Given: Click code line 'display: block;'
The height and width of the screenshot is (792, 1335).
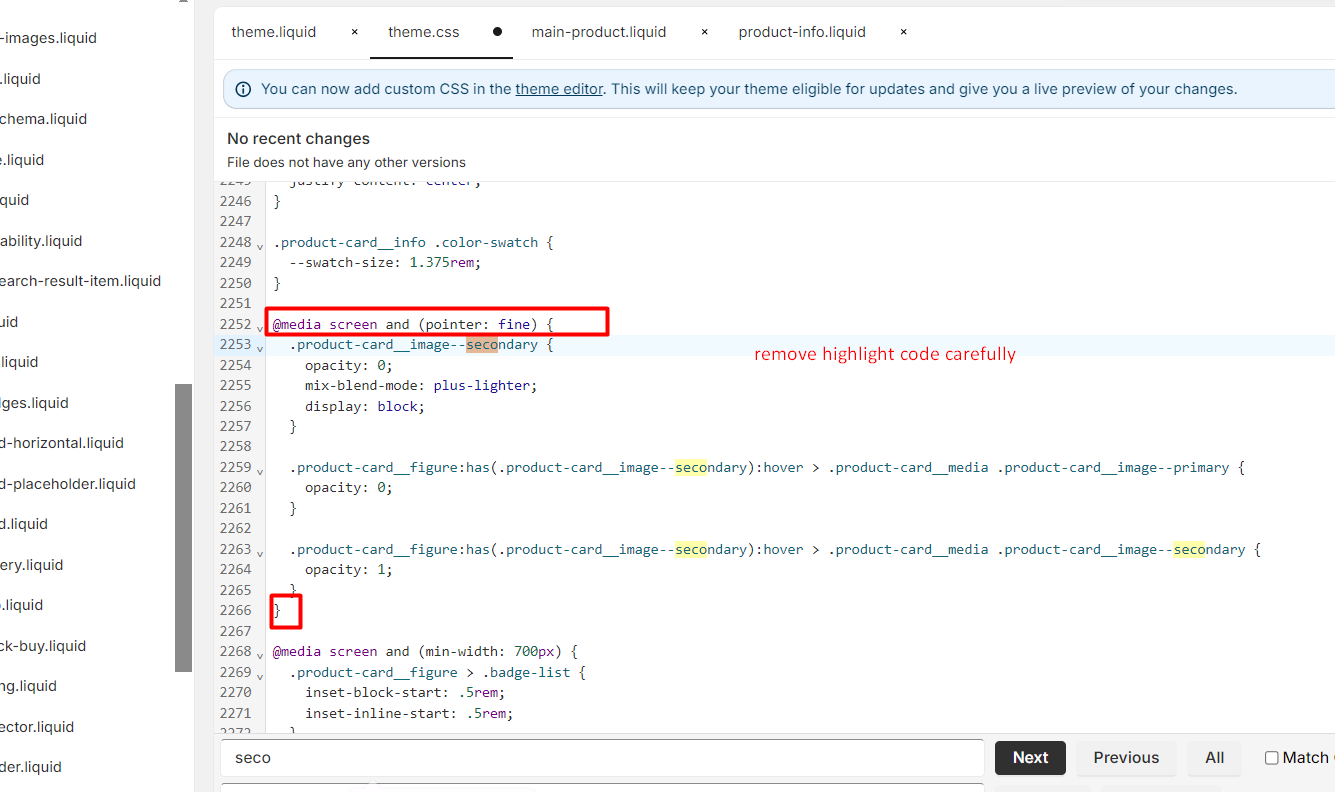Looking at the screenshot, I should click(365, 406).
